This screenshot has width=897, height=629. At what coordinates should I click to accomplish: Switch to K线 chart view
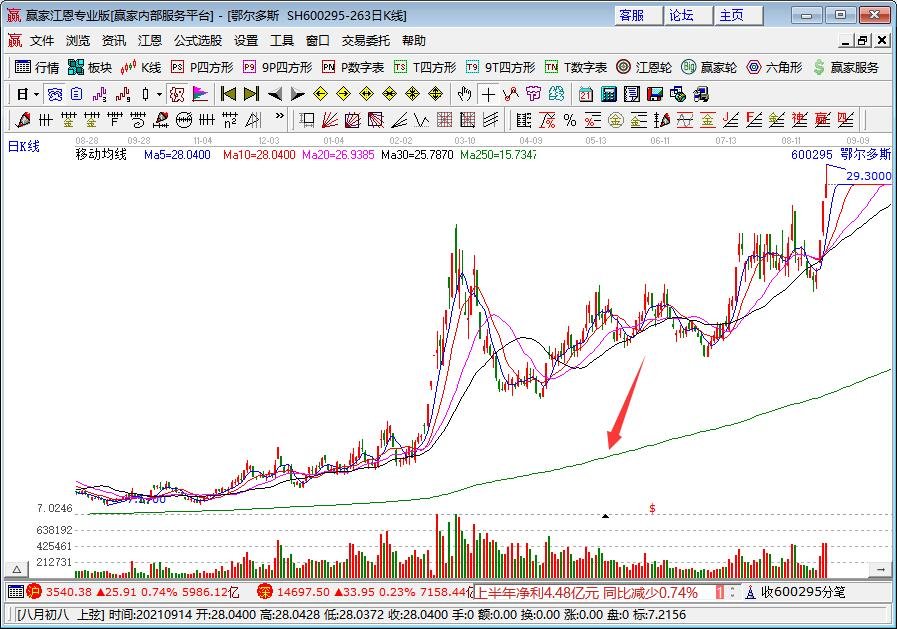141,67
